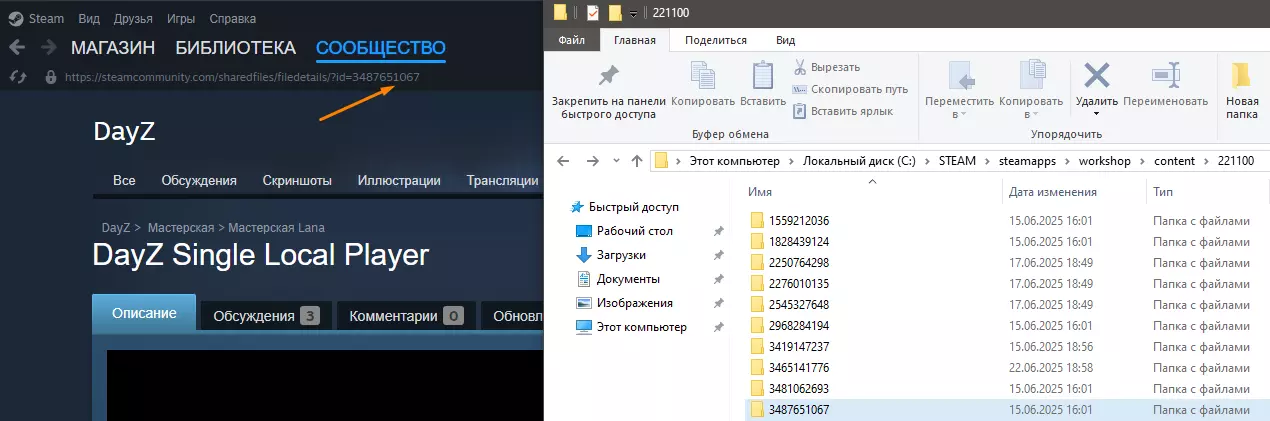Select the СООБЩЕСТВО section in Steam
1270x421 pixels.
381,48
